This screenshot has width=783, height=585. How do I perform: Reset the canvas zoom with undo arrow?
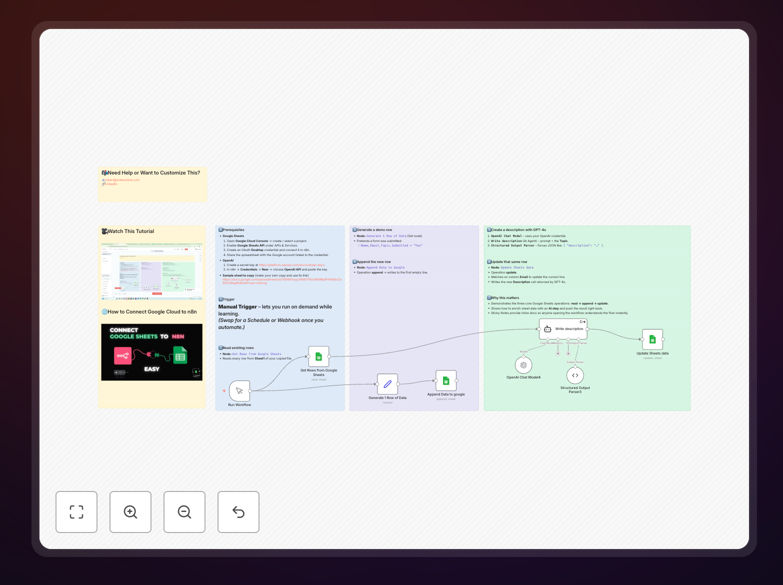(238, 512)
